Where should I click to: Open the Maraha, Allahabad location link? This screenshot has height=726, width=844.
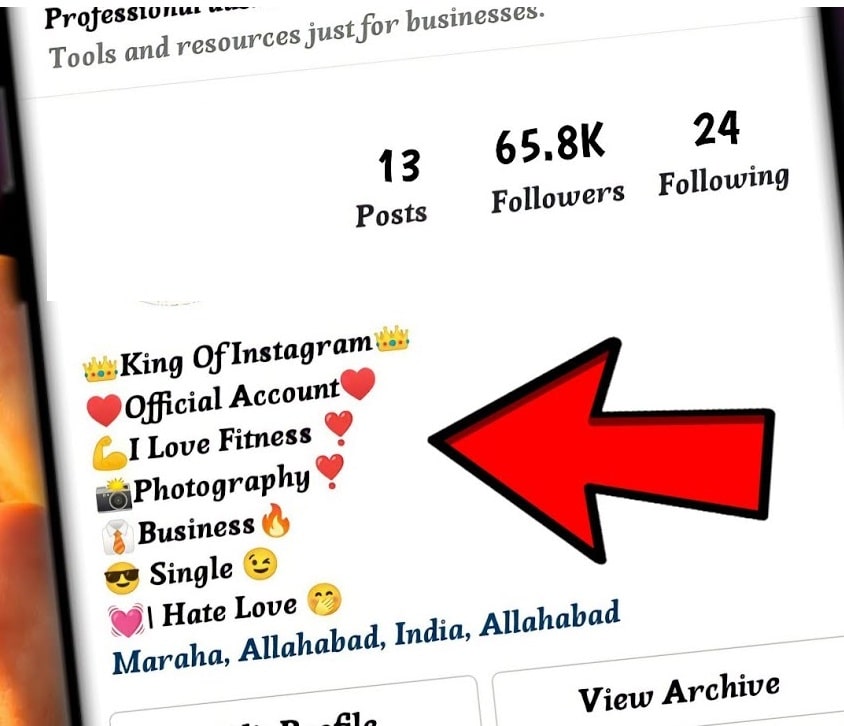(366, 637)
